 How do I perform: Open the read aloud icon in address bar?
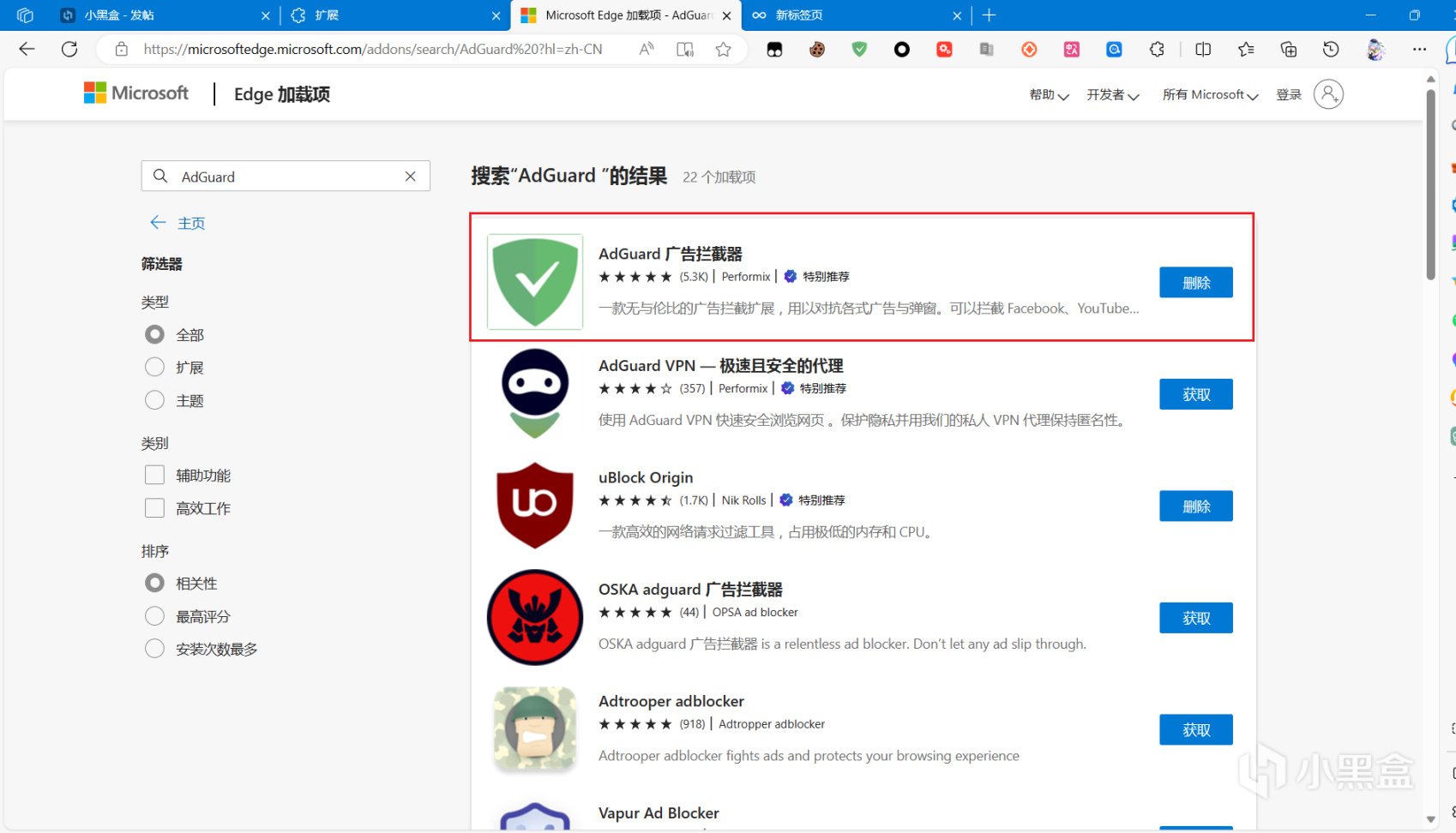tap(647, 49)
